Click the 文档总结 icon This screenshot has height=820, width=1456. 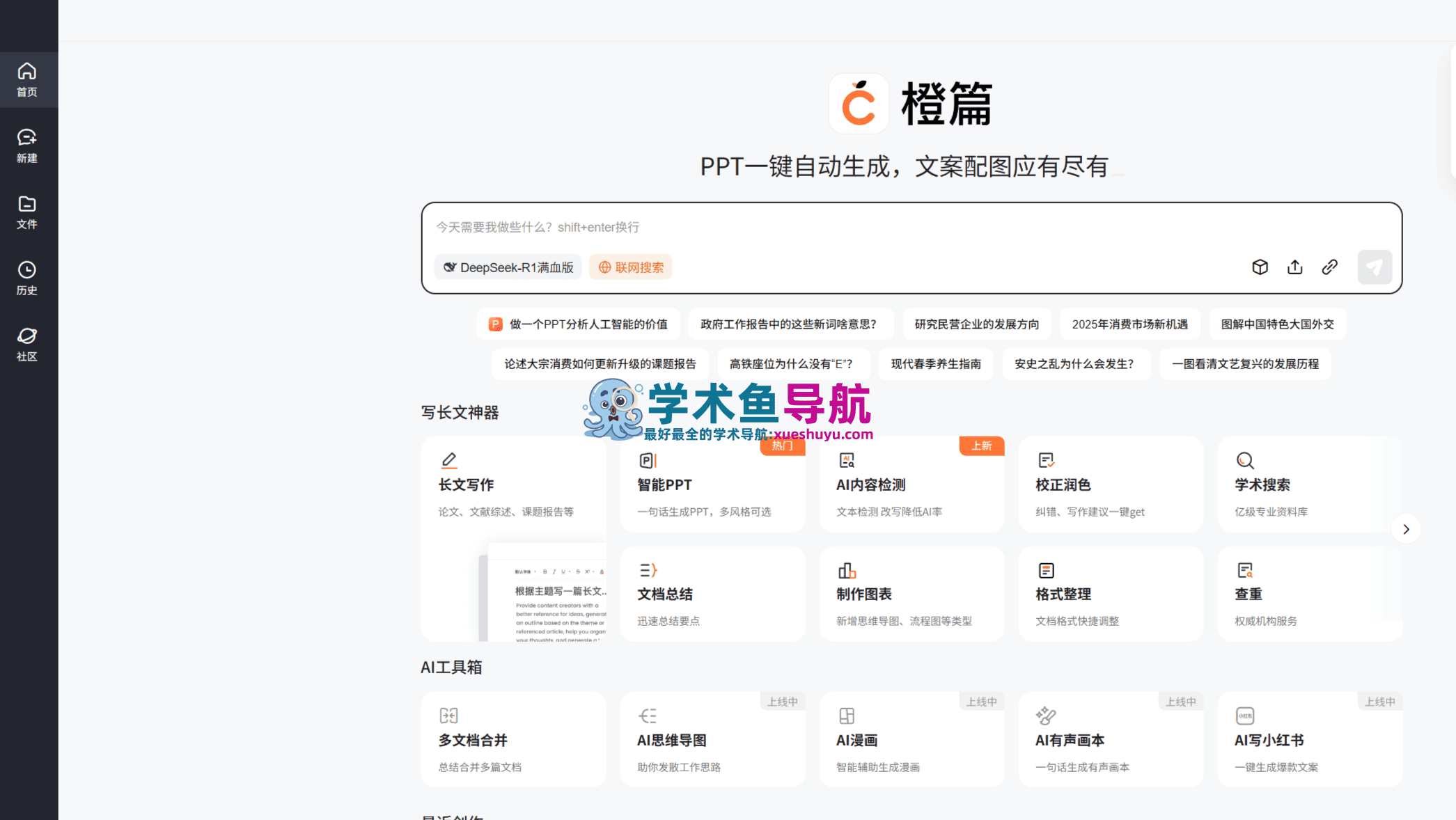pos(648,570)
